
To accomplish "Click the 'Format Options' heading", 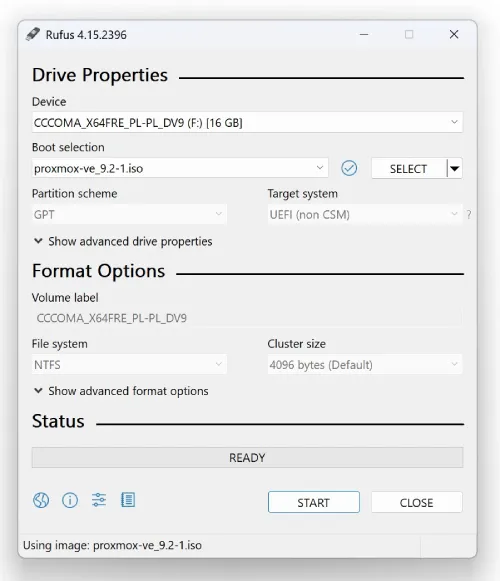I will pyautogui.click(x=99, y=271).
